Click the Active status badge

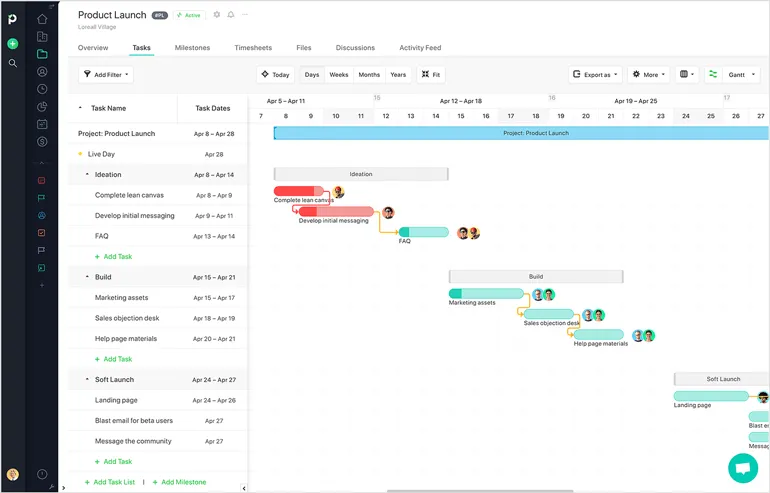pyautogui.click(x=190, y=15)
